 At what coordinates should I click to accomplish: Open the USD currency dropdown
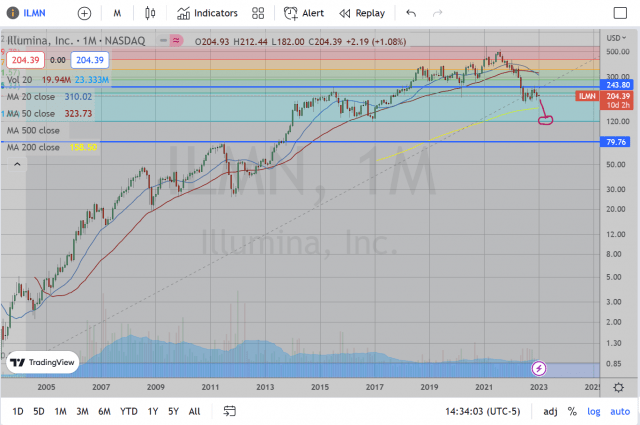pos(618,39)
